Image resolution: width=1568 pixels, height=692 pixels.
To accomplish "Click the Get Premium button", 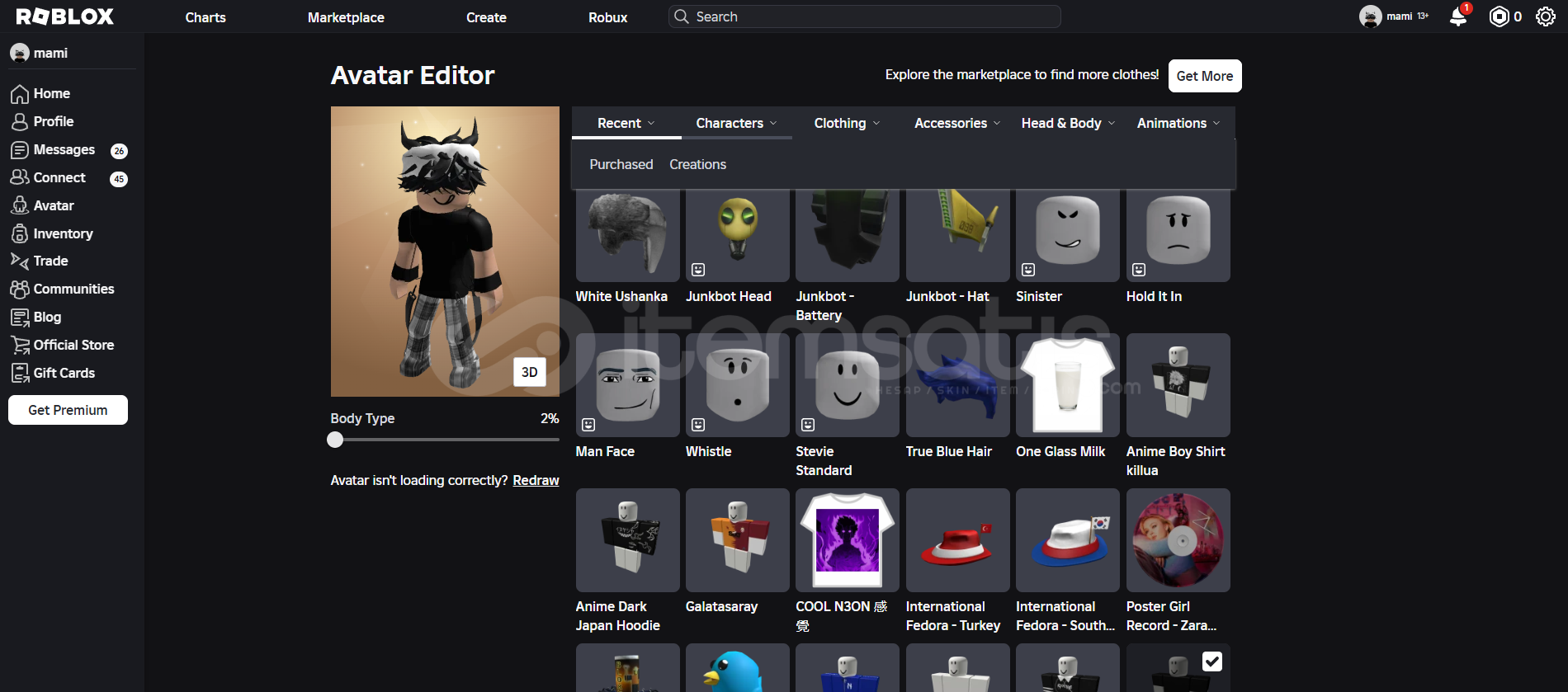I will (68, 410).
